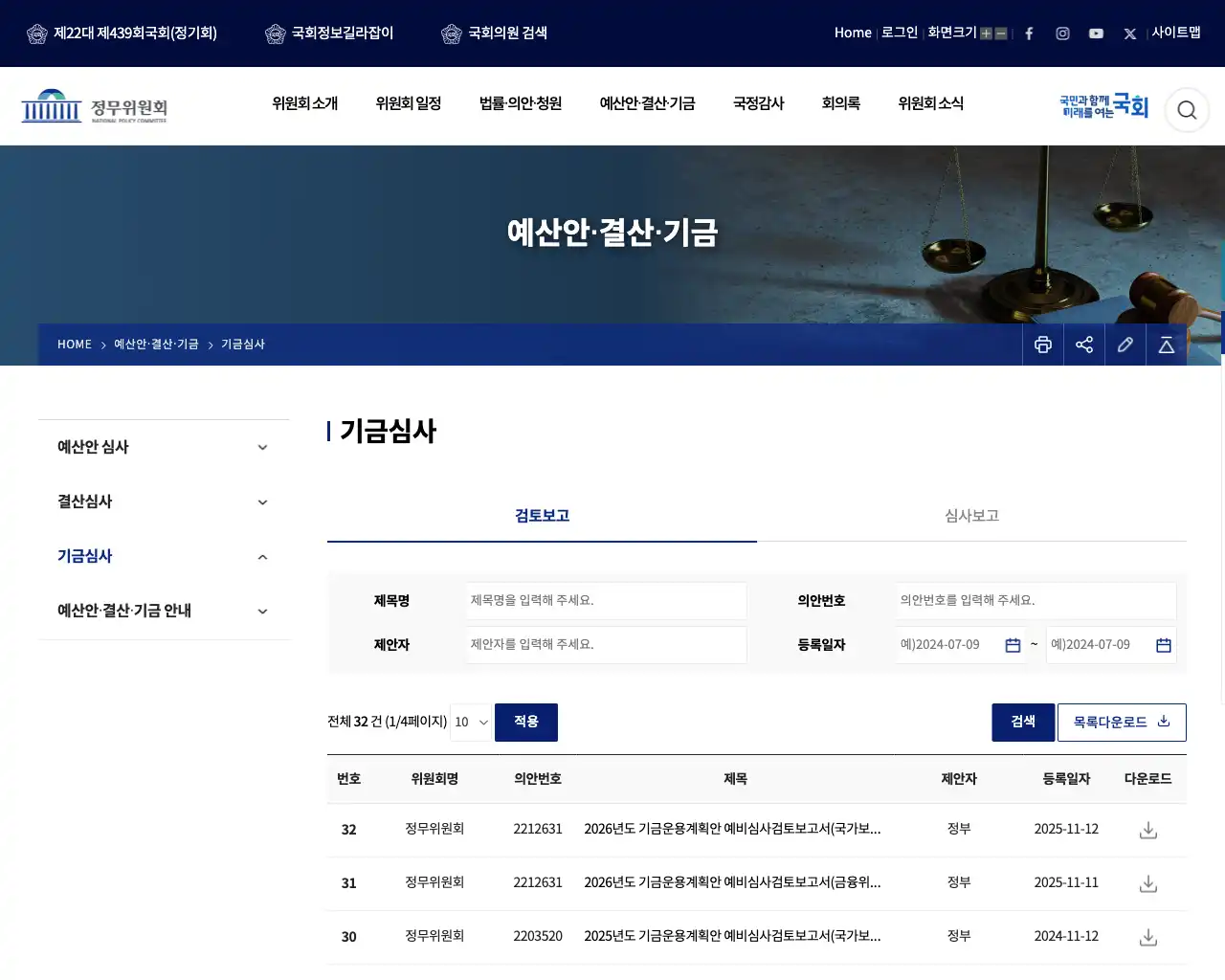Screen dimensions: 1225x980
Task: Download file for row 31
Action: tap(1148, 883)
